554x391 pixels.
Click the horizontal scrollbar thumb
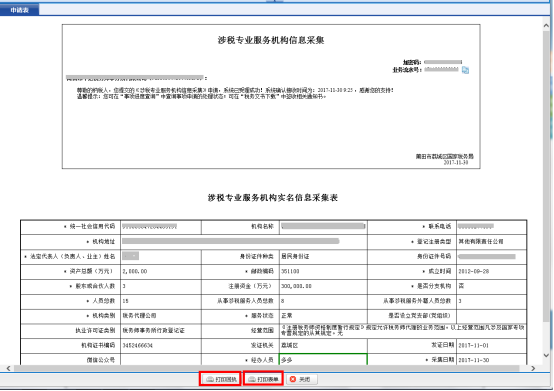point(267,368)
